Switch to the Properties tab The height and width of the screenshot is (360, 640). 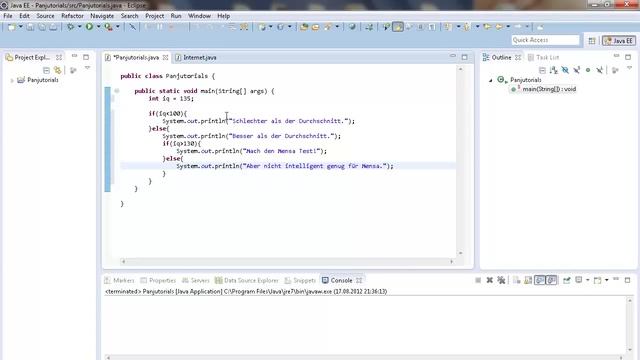click(158, 280)
